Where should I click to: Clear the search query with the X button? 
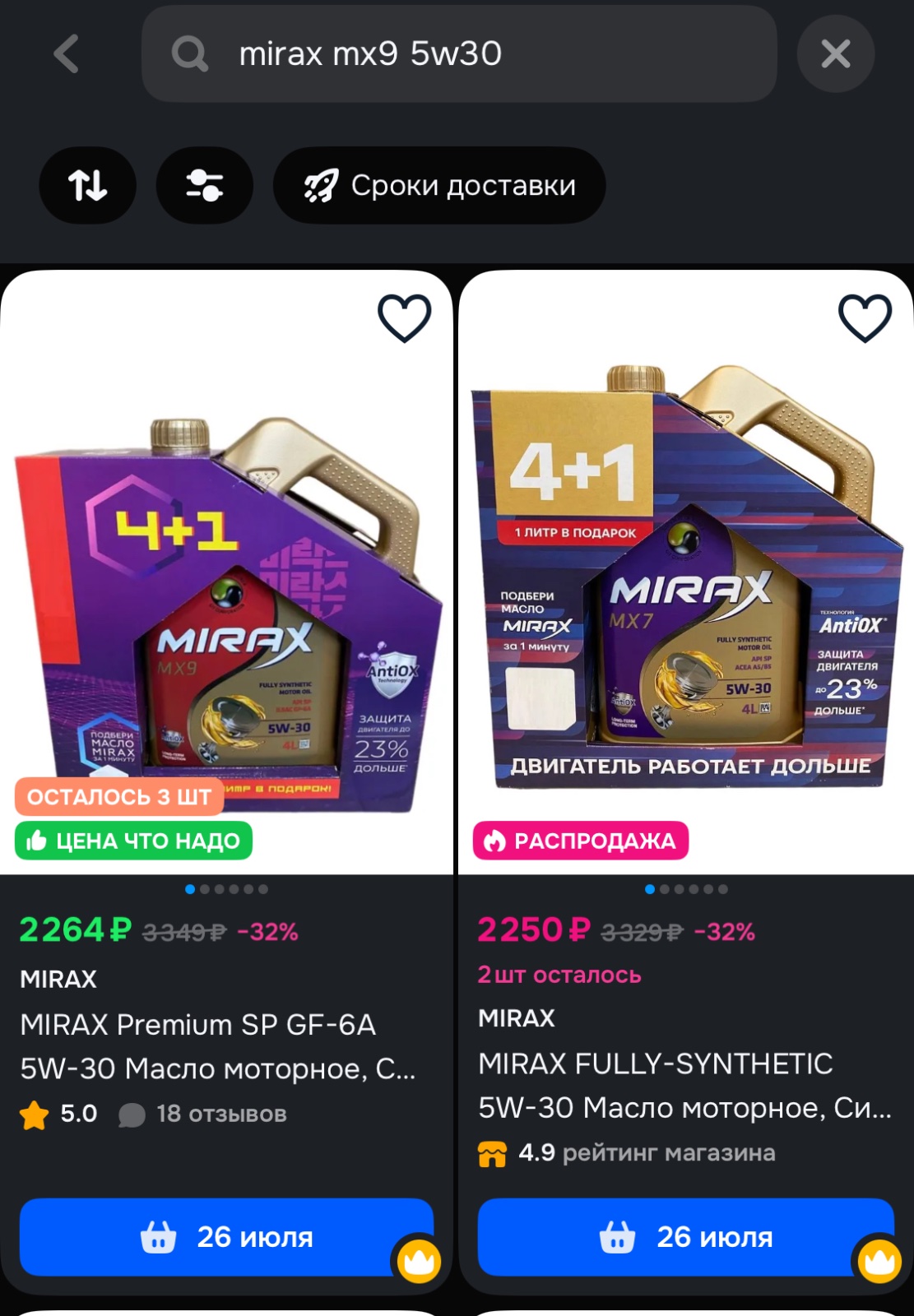835,54
